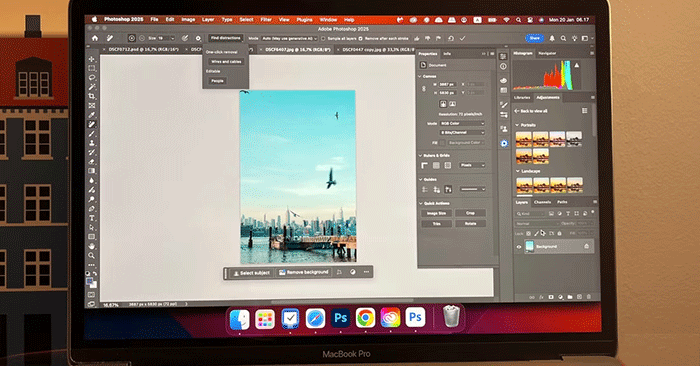This screenshot has width=700, height=366.
Task: Open the Mode dropdown in the options bar
Action: coord(289,39)
